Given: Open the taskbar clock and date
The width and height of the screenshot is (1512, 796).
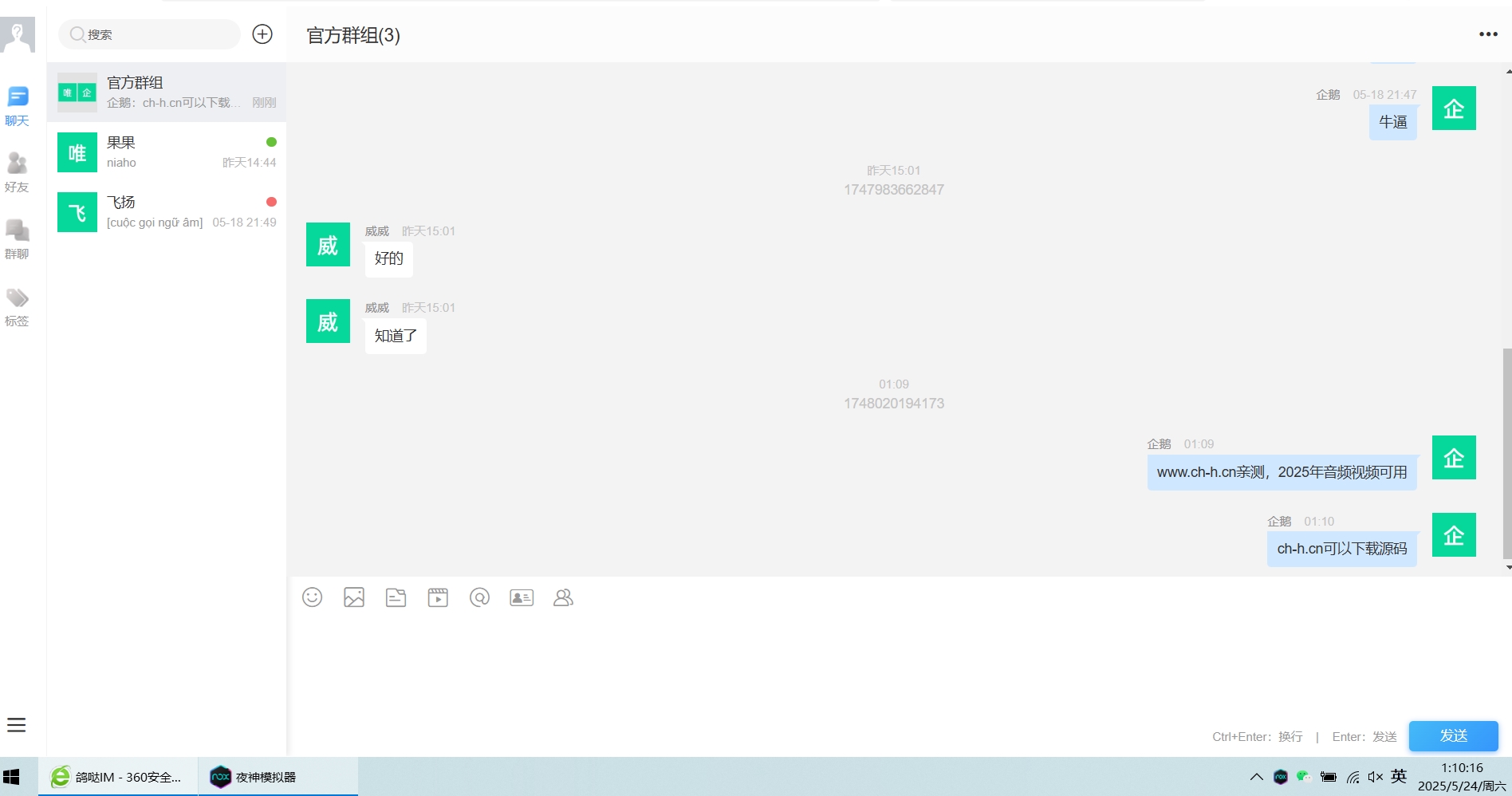Looking at the screenshot, I should pyautogui.click(x=1462, y=777).
